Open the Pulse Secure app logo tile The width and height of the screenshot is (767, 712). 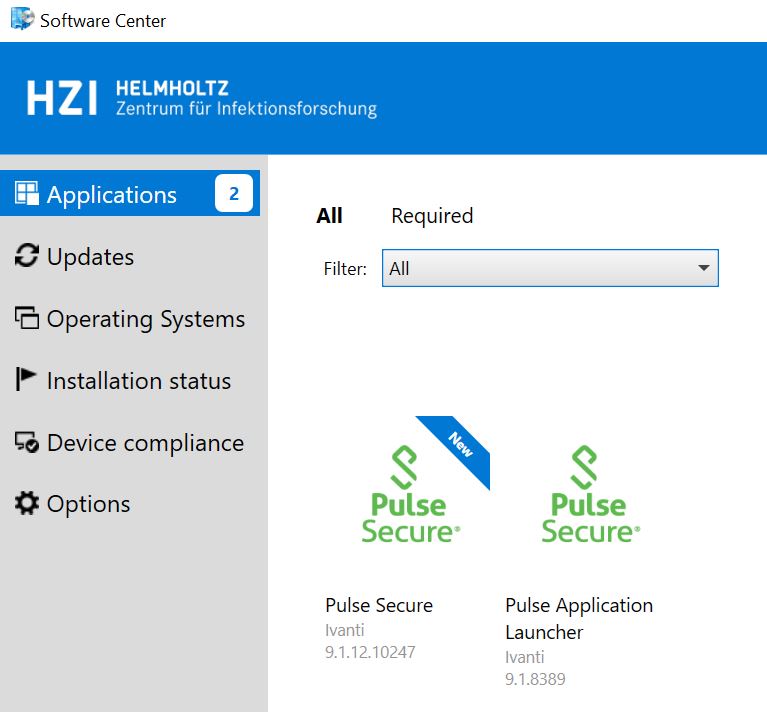pos(410,495)
